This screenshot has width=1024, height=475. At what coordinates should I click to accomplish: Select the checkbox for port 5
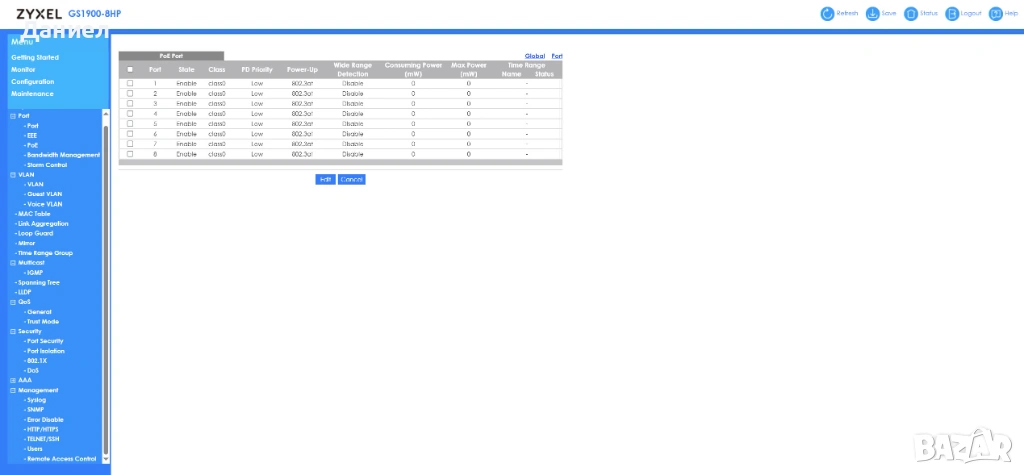click(x=130, y=124)
